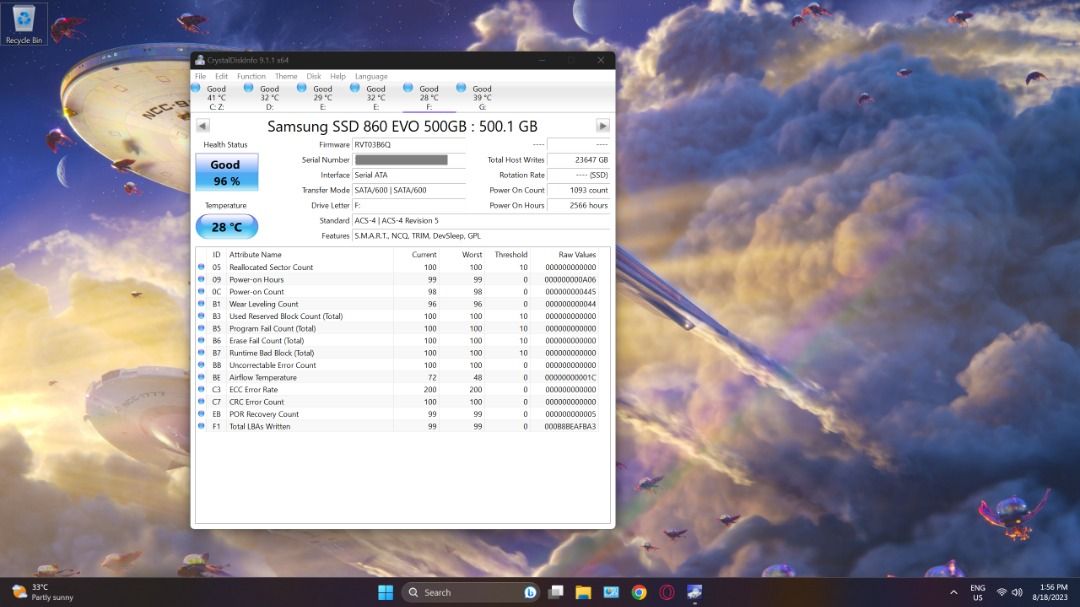
Task: Open the Edit menu
Action: pyautogui.click(x=221, y=76)
